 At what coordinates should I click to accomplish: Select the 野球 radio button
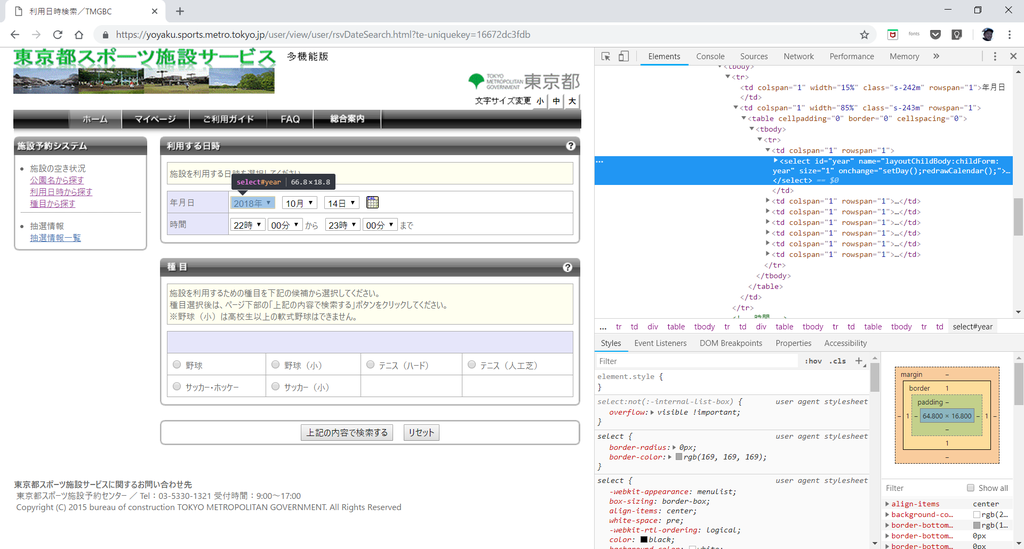click(177, 365)
